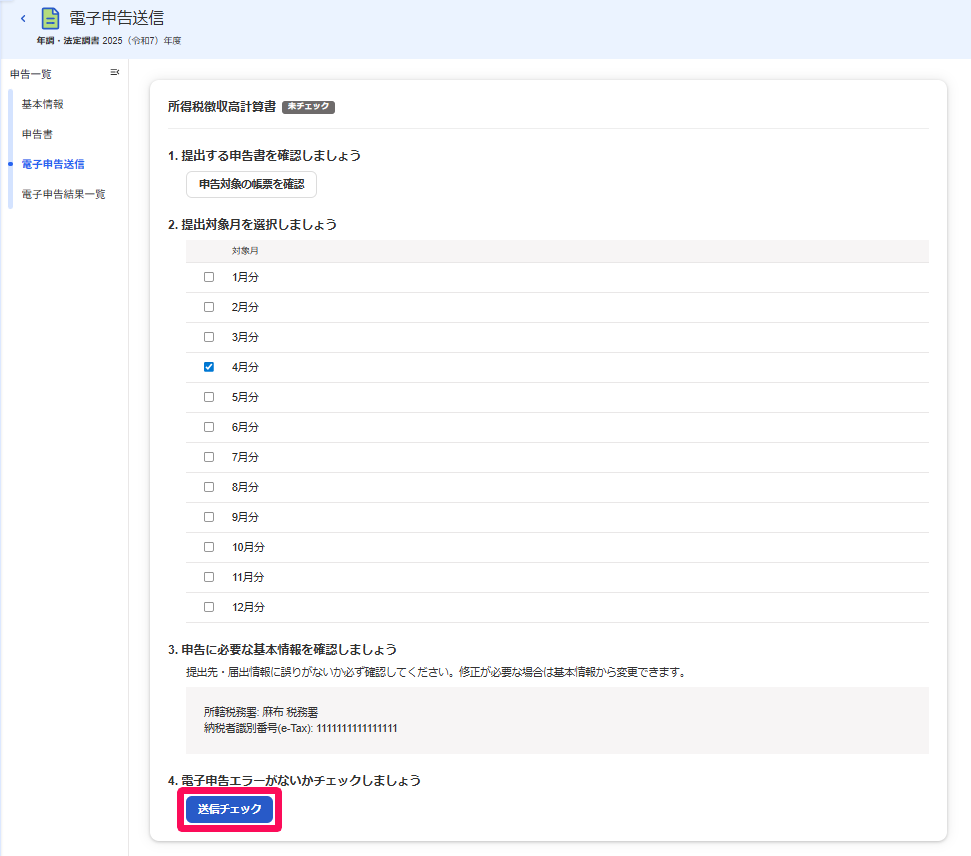Click the 12月分 row label
Image resolution: width=971 pixels, height=856 pixels.
(x=248, y=607)
